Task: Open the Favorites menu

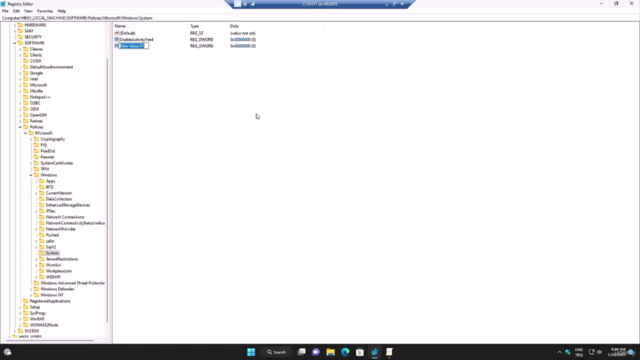Action: (x=45, y=11)
